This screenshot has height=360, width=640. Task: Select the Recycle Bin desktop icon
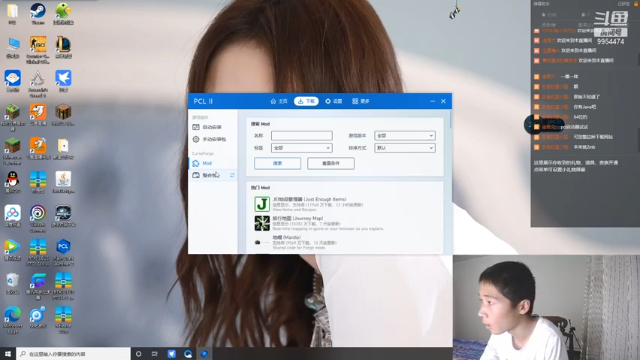[13, 284]
